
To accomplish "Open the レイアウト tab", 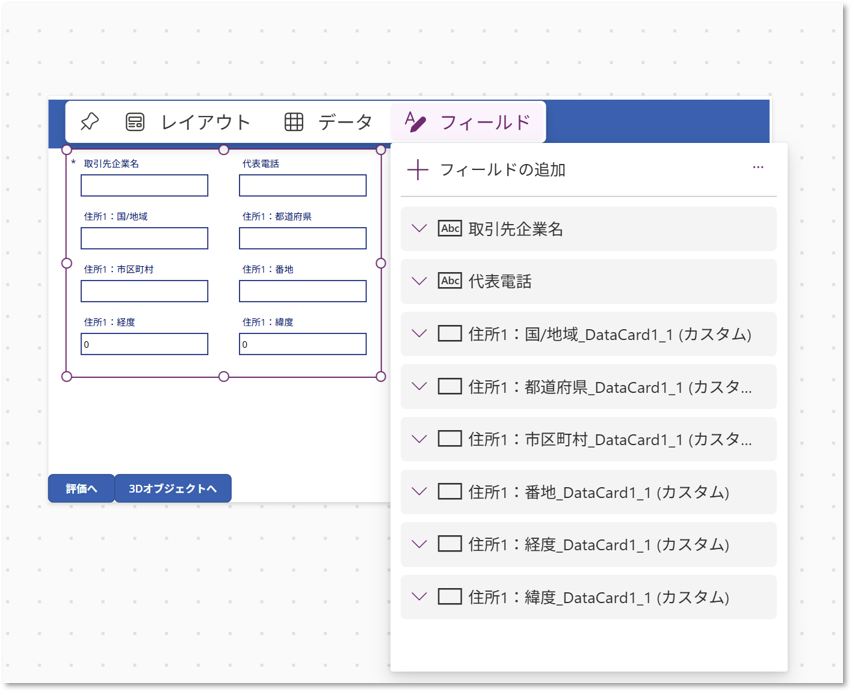I will click(188, 122).
